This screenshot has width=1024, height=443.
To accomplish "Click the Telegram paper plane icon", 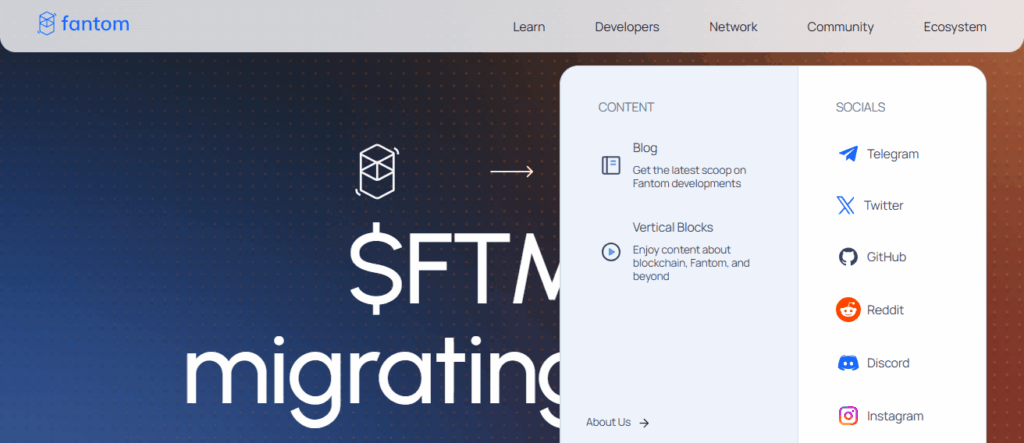I will [848, 154].
